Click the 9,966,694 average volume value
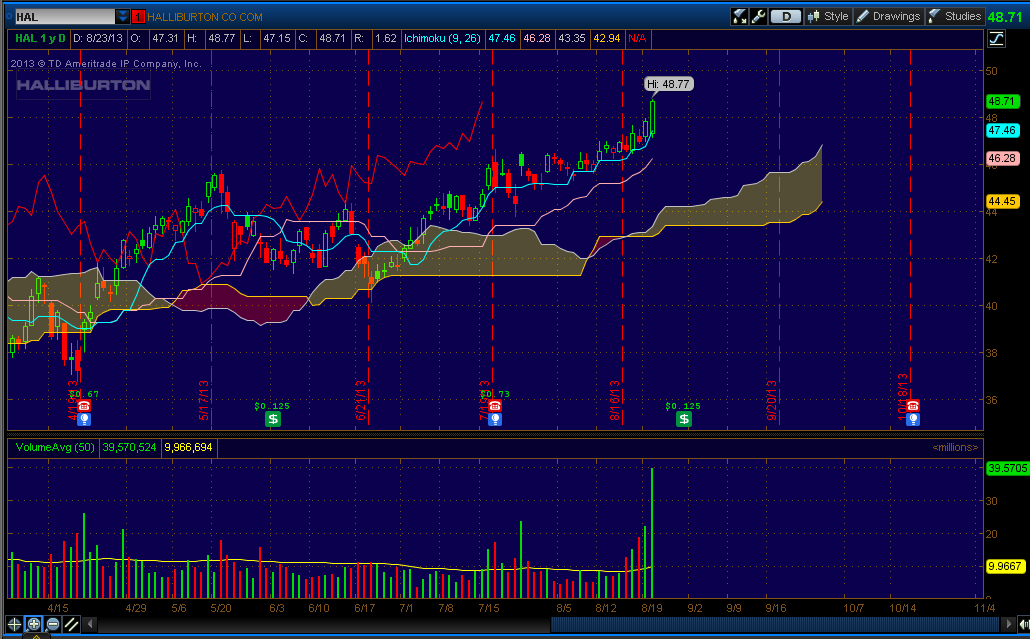The height and width of the screenshot is (639, 1030). click(188, 447)
